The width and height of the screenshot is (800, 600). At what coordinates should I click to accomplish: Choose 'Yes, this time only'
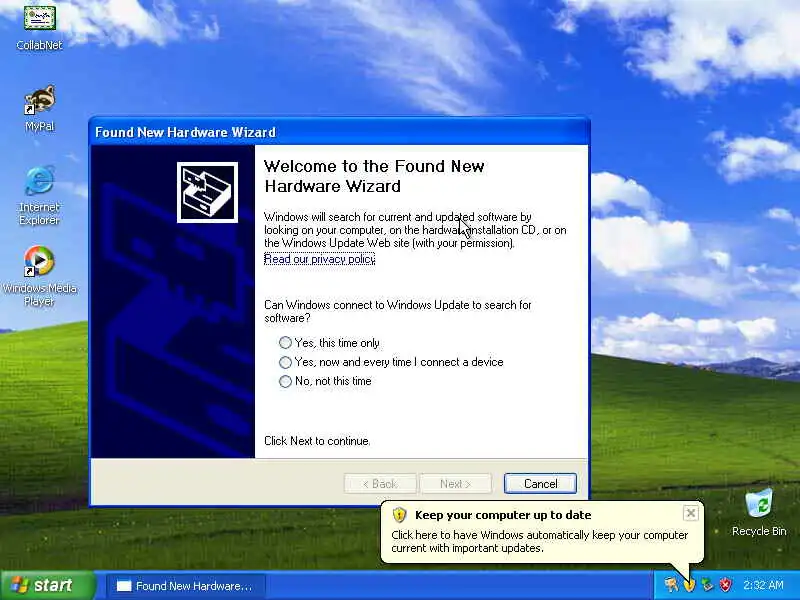pos(329,342)
